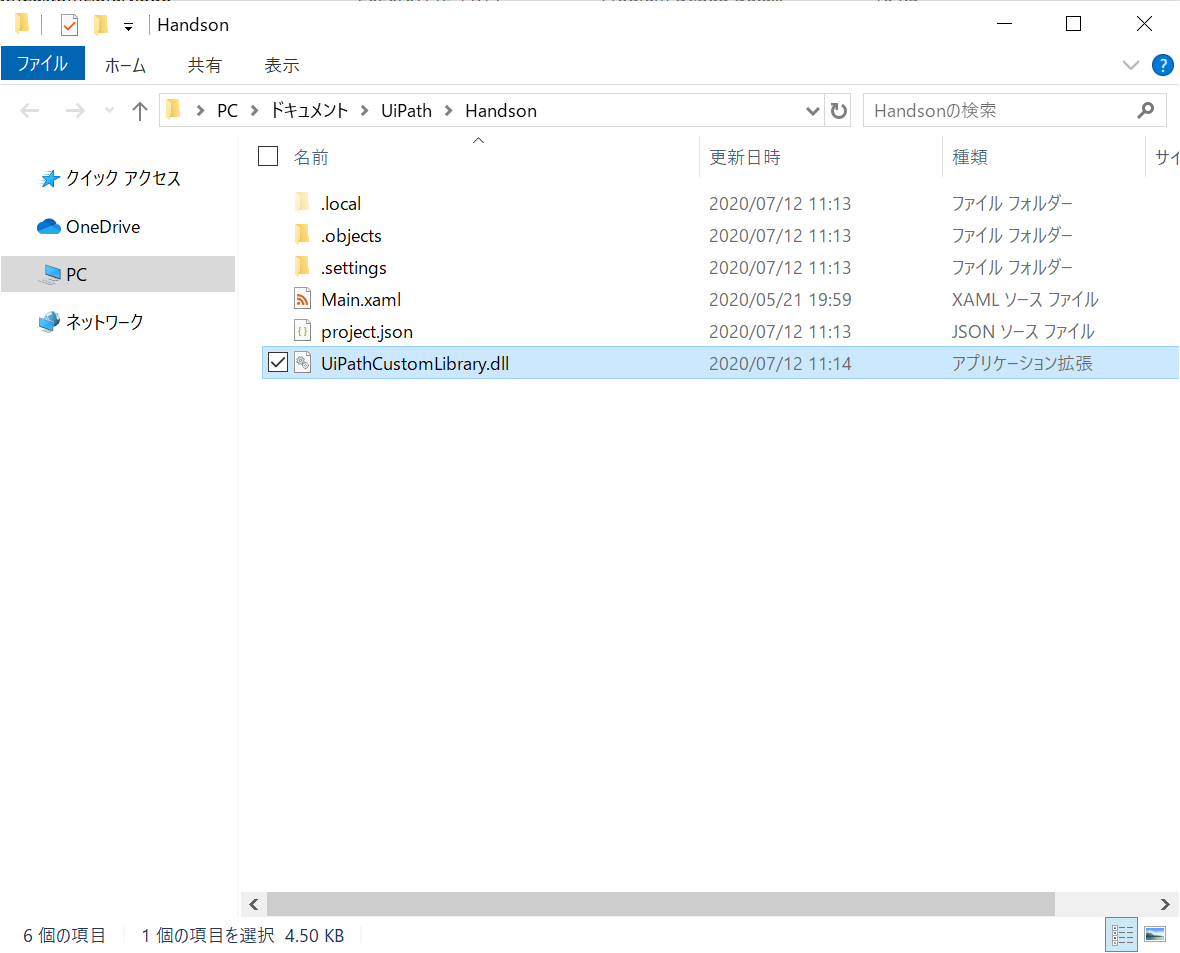Click the .settings folder name
The height and width of the screenshot is (953, 1180).
(354, 268)
